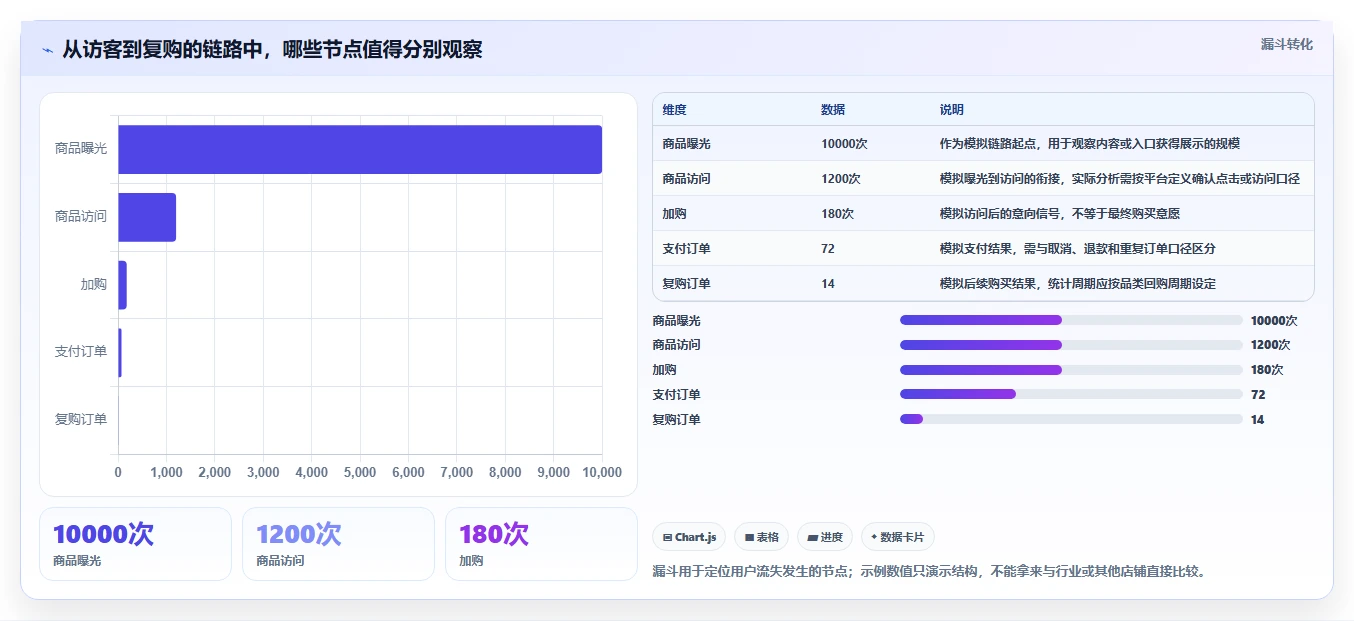Image resolution: width=1354 pixels, height=621 pixels.
Task: Click the 14 value in the table
Action: click(828, 284)
